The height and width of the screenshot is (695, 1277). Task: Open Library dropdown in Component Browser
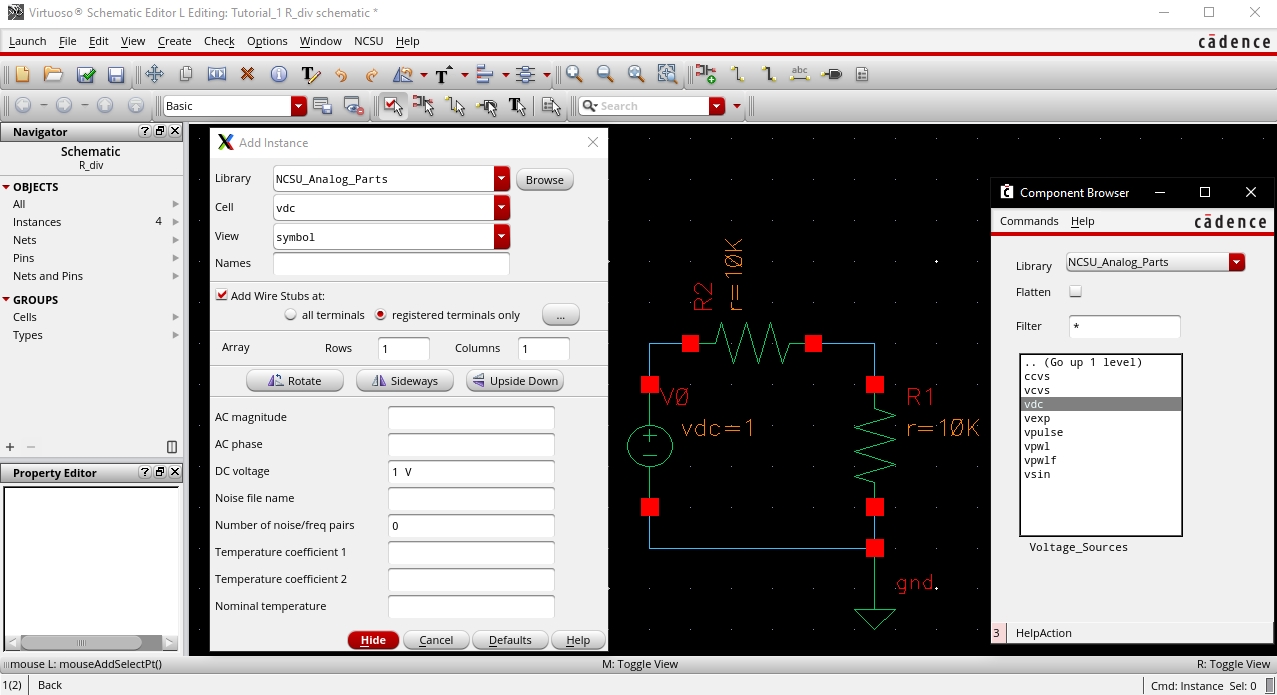tap(1237, 263)
